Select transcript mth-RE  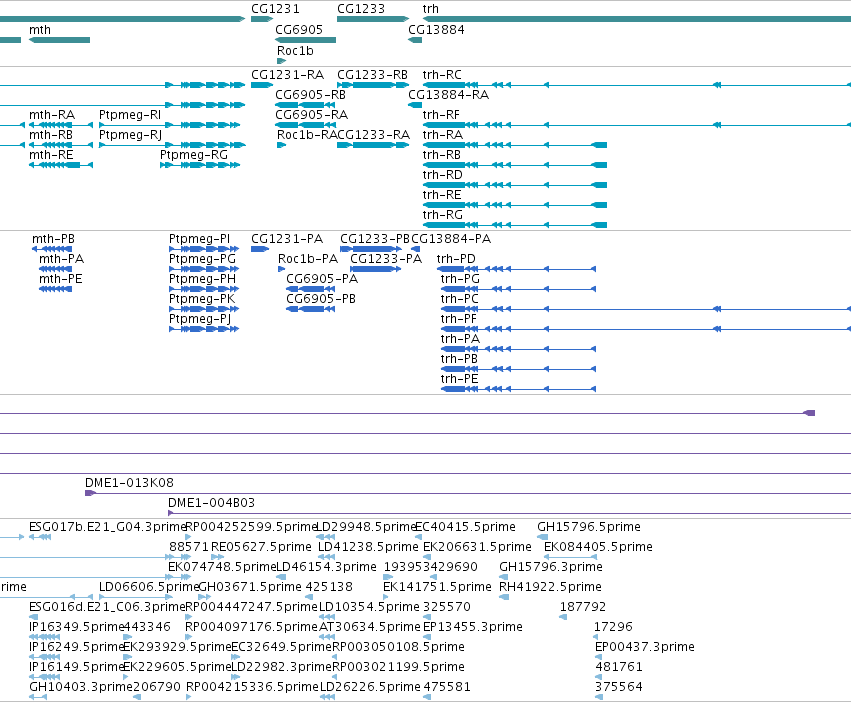click(x=61, y=165)
